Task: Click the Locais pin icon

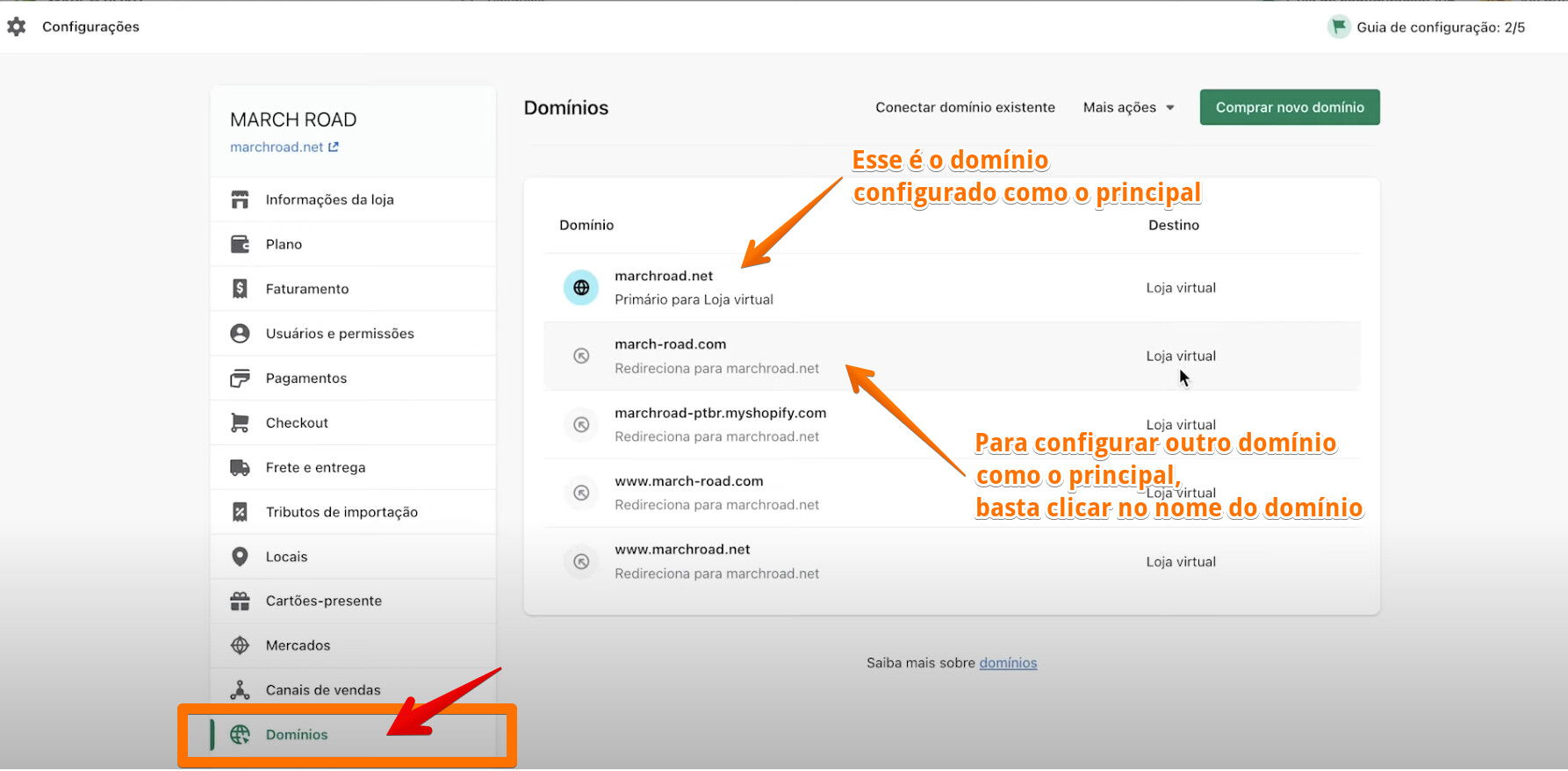Action: [x=240, y=557]
